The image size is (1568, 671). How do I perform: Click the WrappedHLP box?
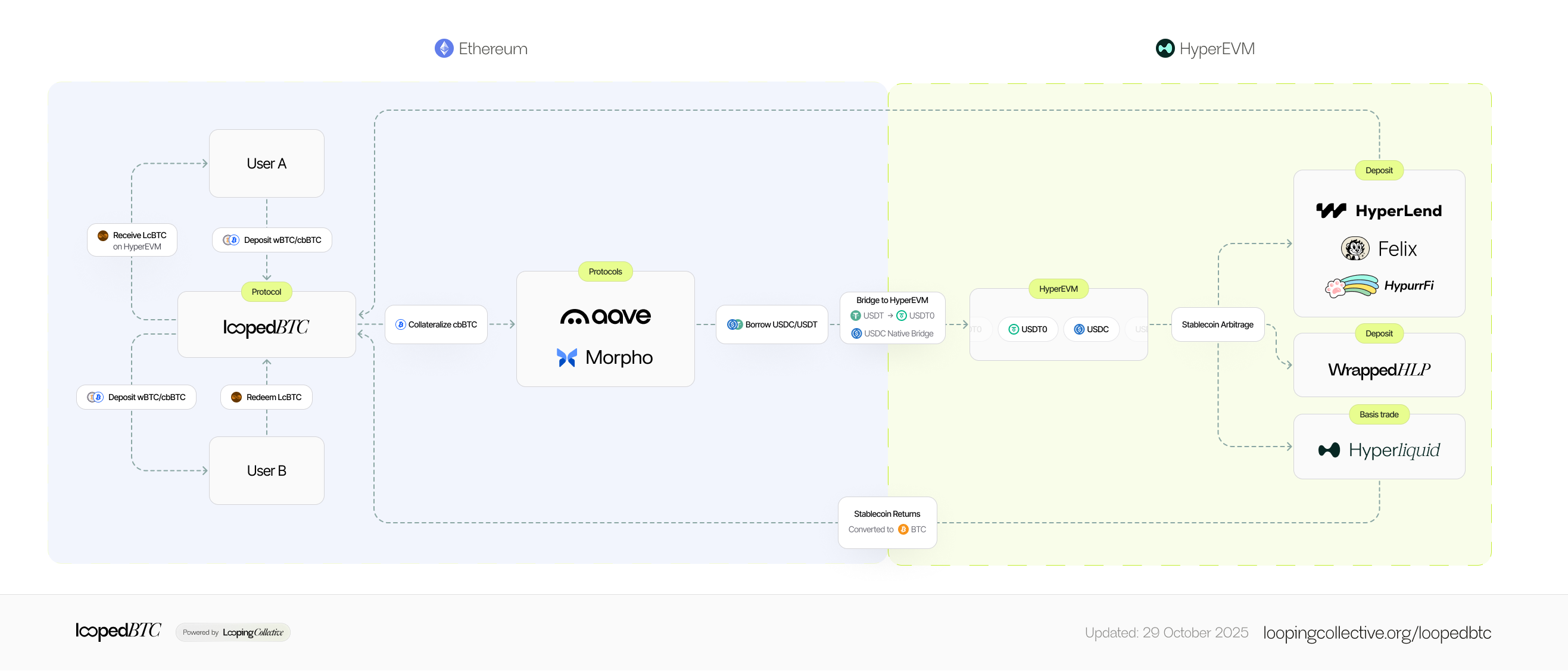point(1379,366)
